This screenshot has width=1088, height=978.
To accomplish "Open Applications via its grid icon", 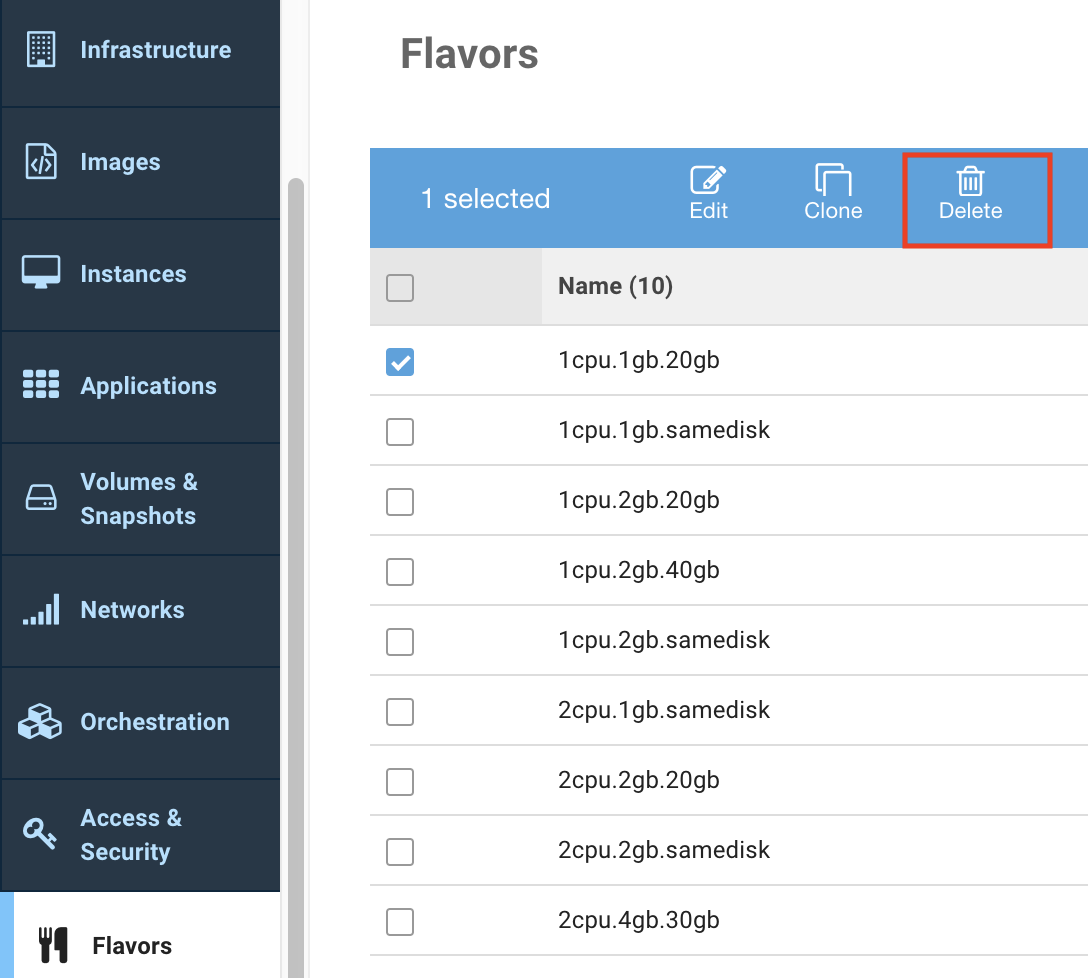I will pyautogui.click(x=41, y=385).
